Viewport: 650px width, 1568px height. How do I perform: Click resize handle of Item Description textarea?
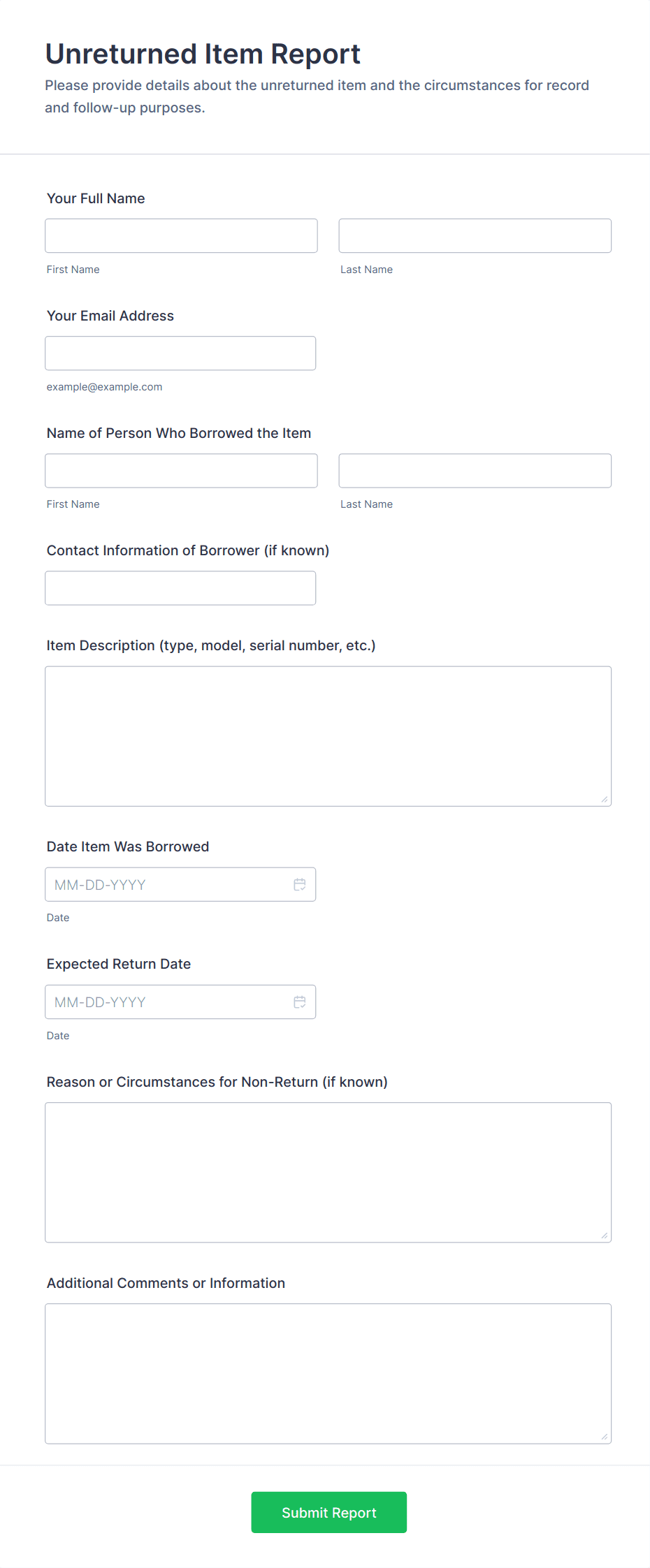[x=605, y=799]
